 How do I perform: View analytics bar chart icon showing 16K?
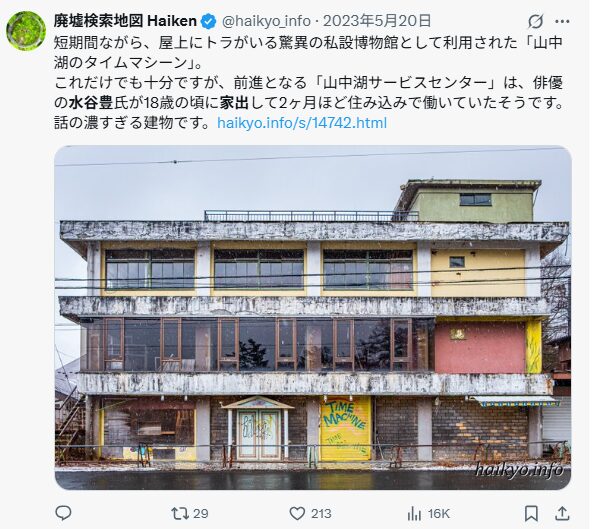click(414, 513)
